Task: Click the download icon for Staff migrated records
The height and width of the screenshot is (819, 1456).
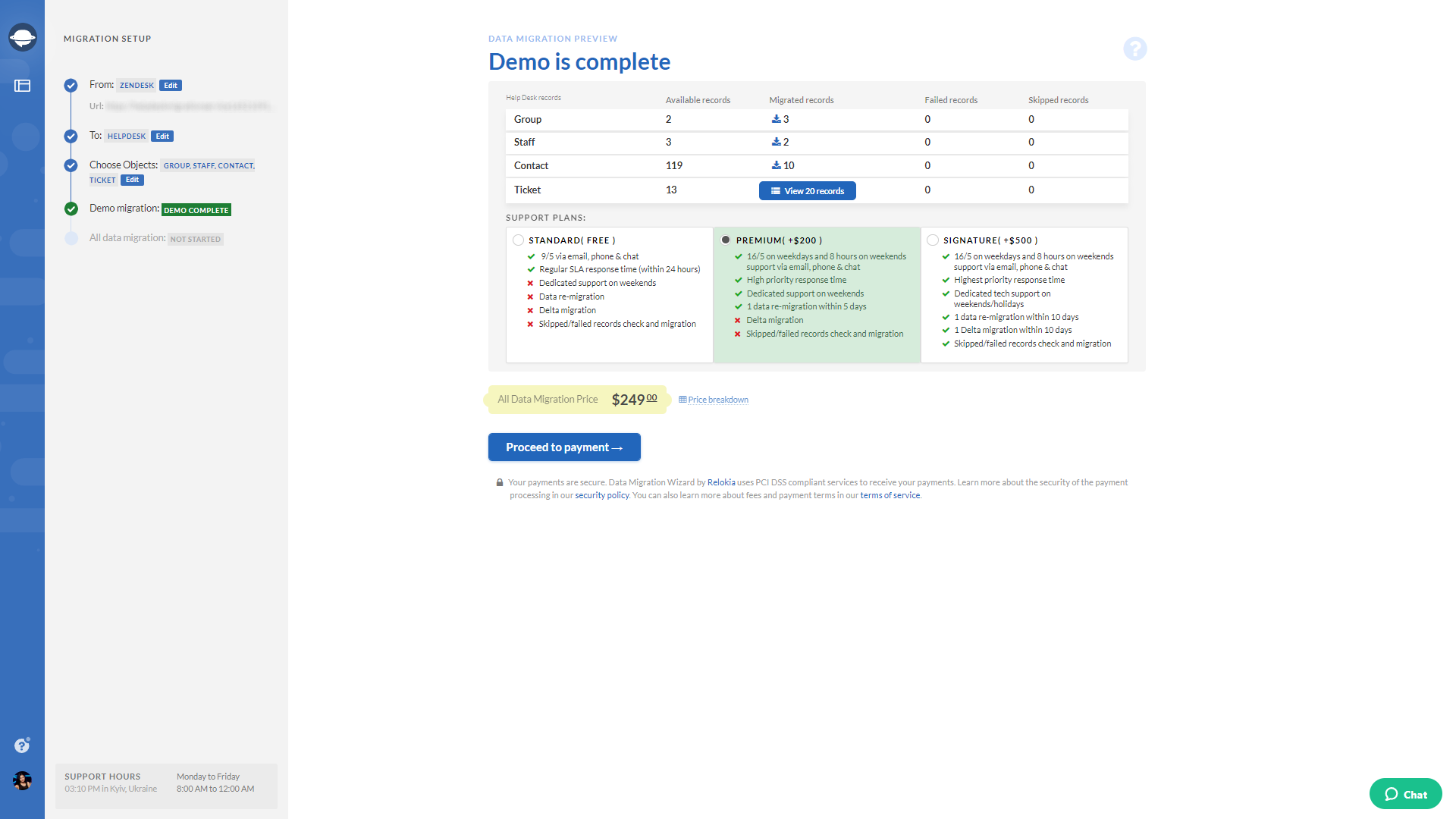Action: (776, 141)
